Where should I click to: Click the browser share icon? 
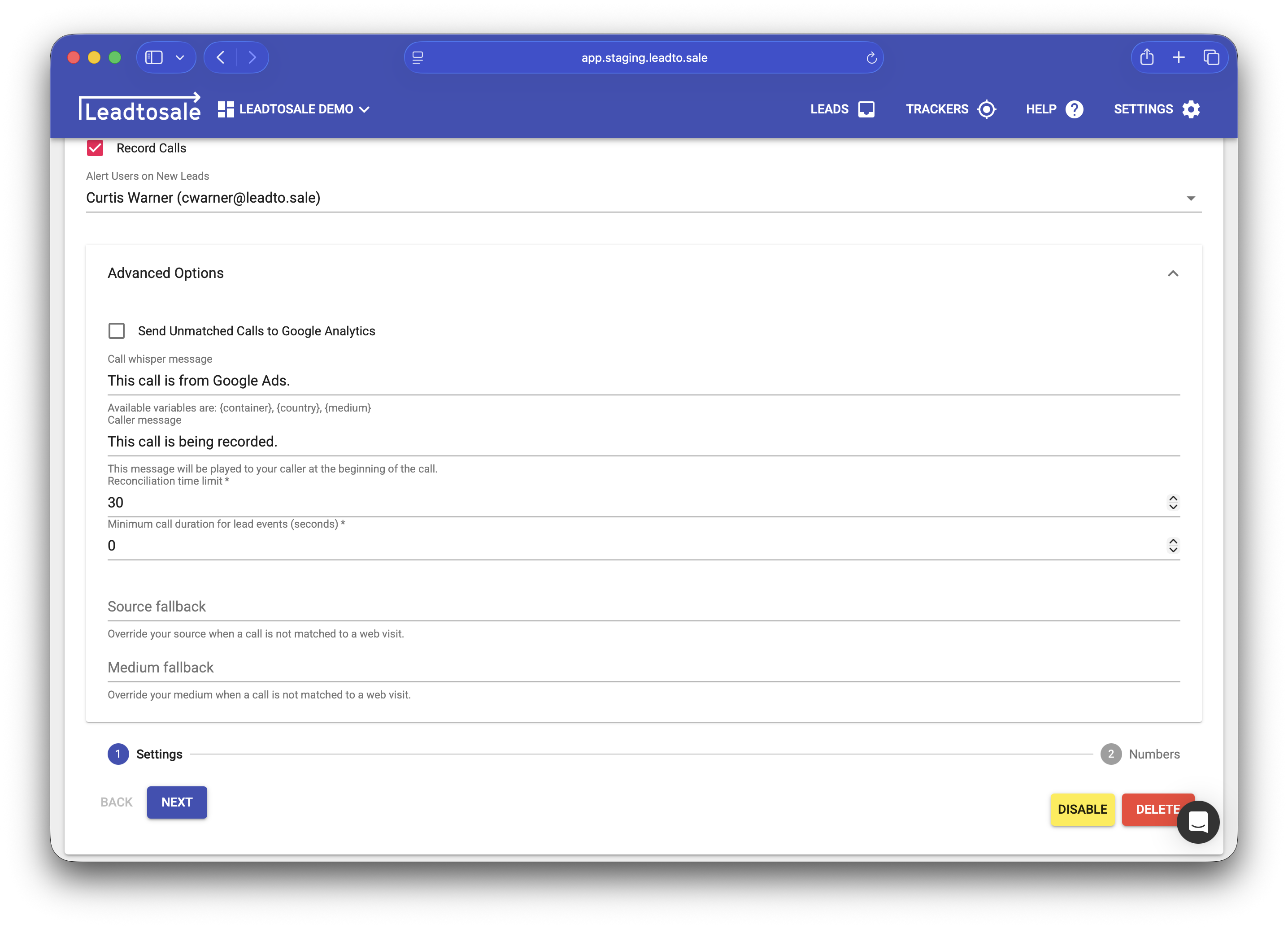click(x=1147, y=57)
